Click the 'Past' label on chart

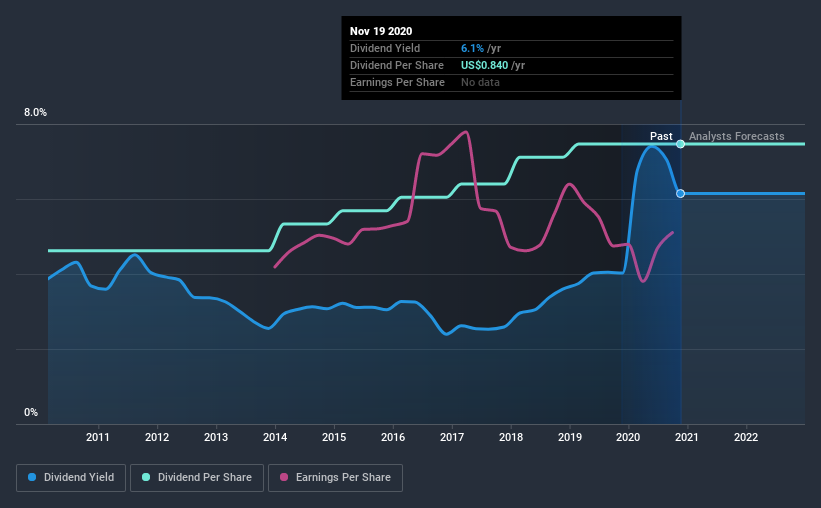(x=661, y=136)
